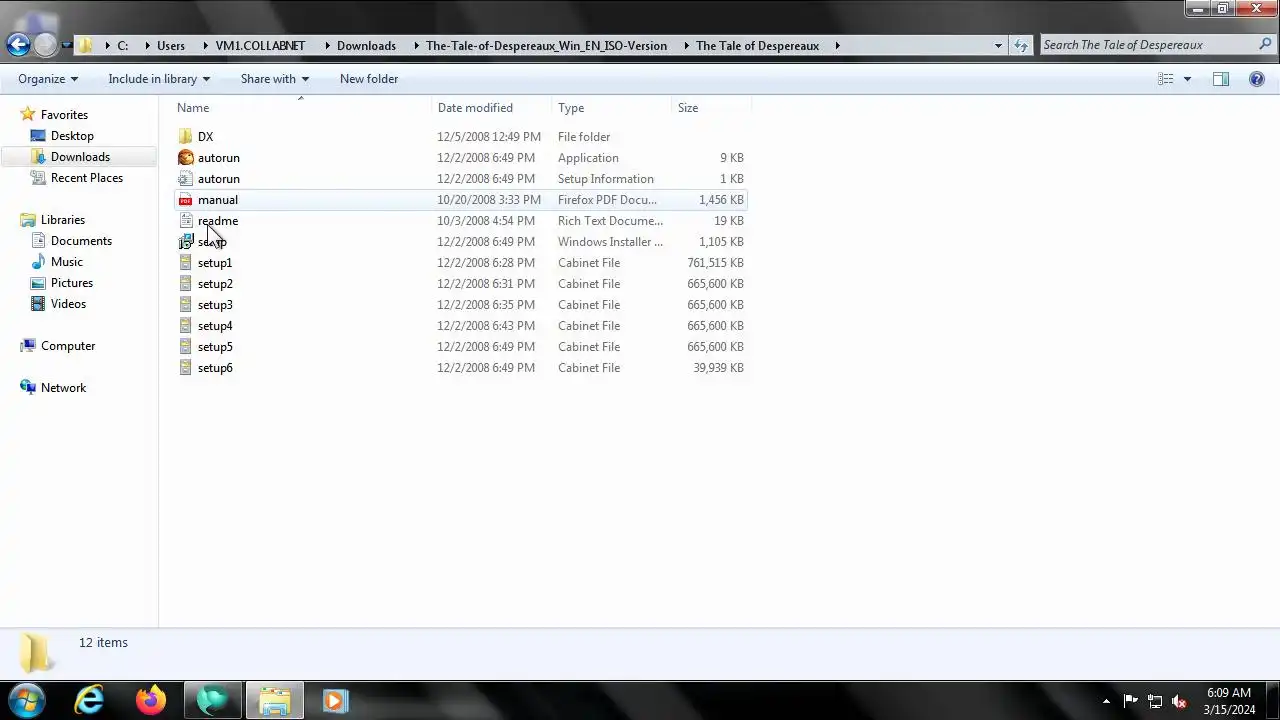
Task: Open the Documents library
Action: [x=81, y=241]
